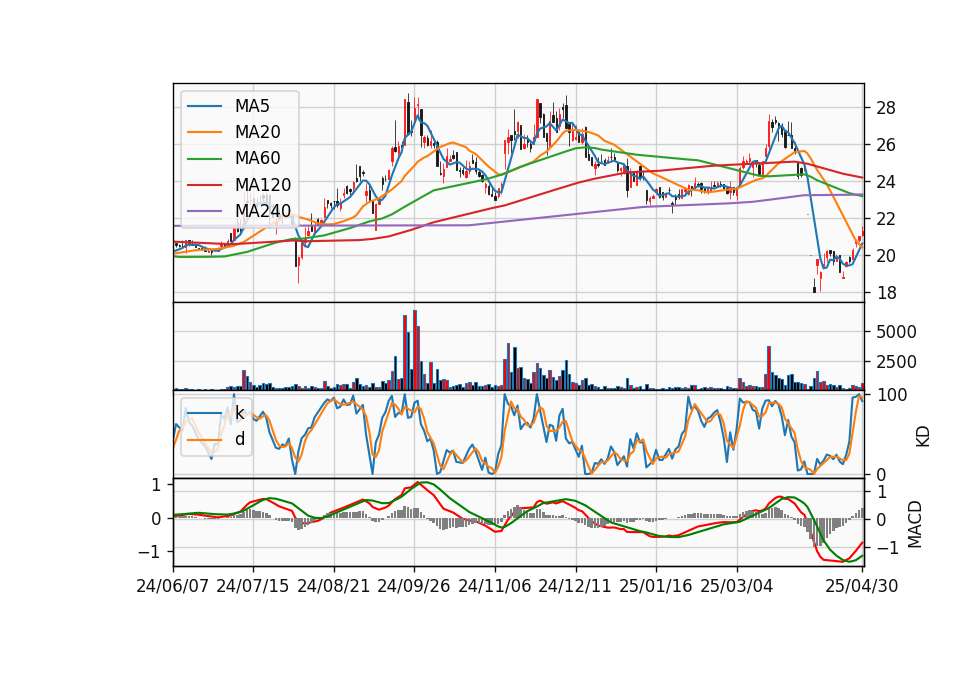Click the d legend label in KD panel

(x=240, y=439)
